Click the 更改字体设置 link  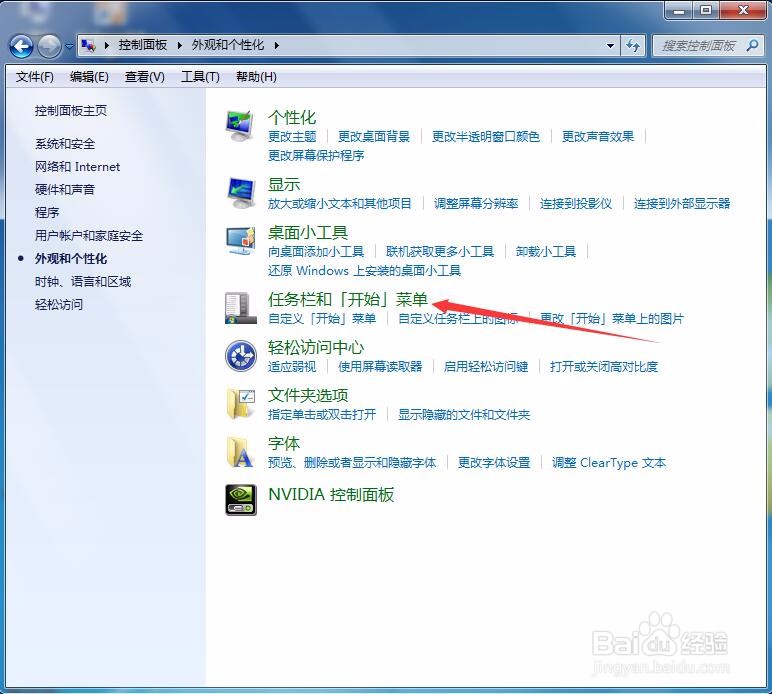pyautogui.click(x=494, y=463)
